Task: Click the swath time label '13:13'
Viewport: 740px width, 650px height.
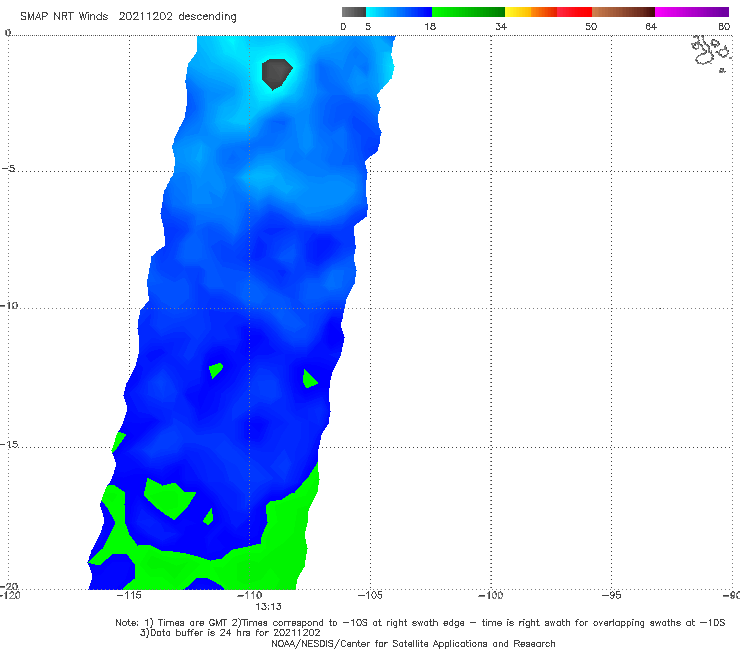Action: [269, 607]
